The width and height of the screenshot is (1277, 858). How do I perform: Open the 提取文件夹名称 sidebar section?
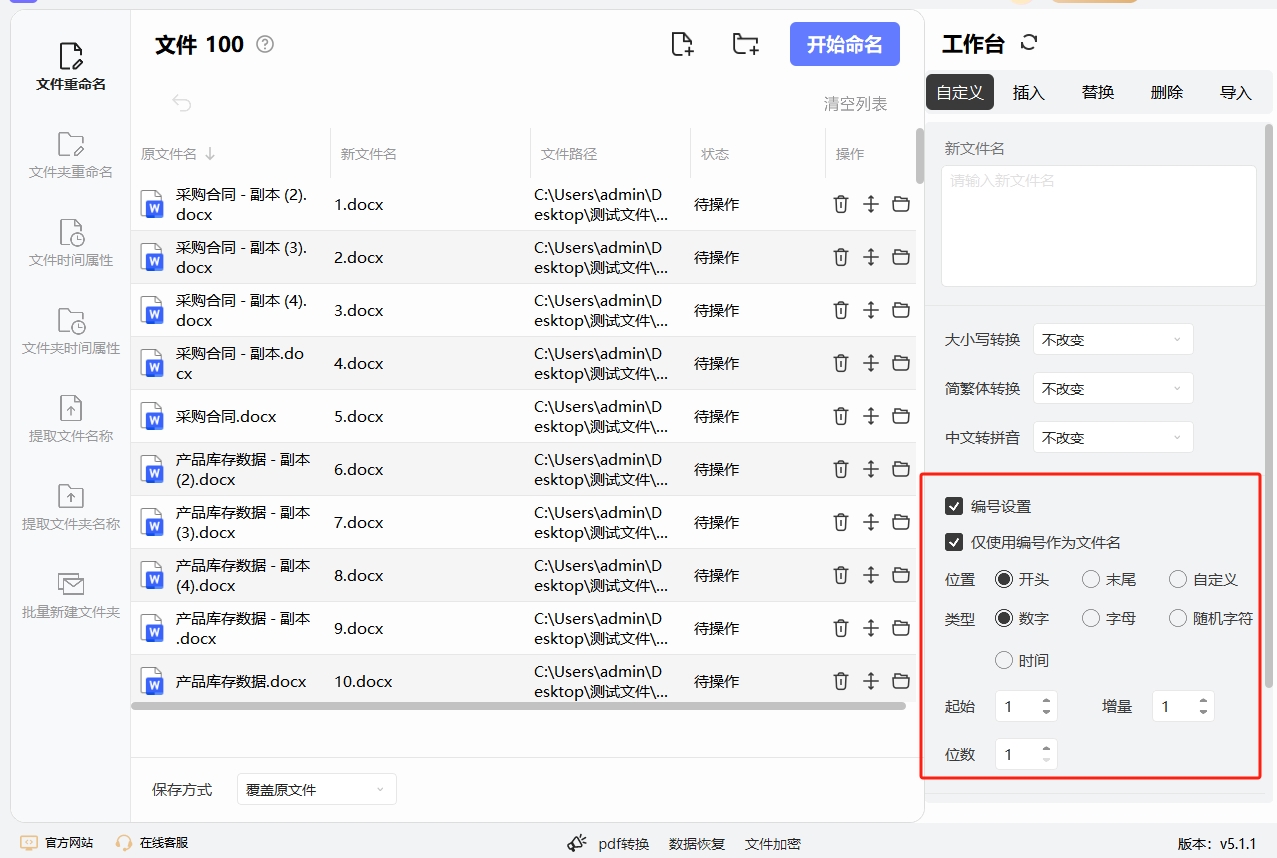(71, 507)
